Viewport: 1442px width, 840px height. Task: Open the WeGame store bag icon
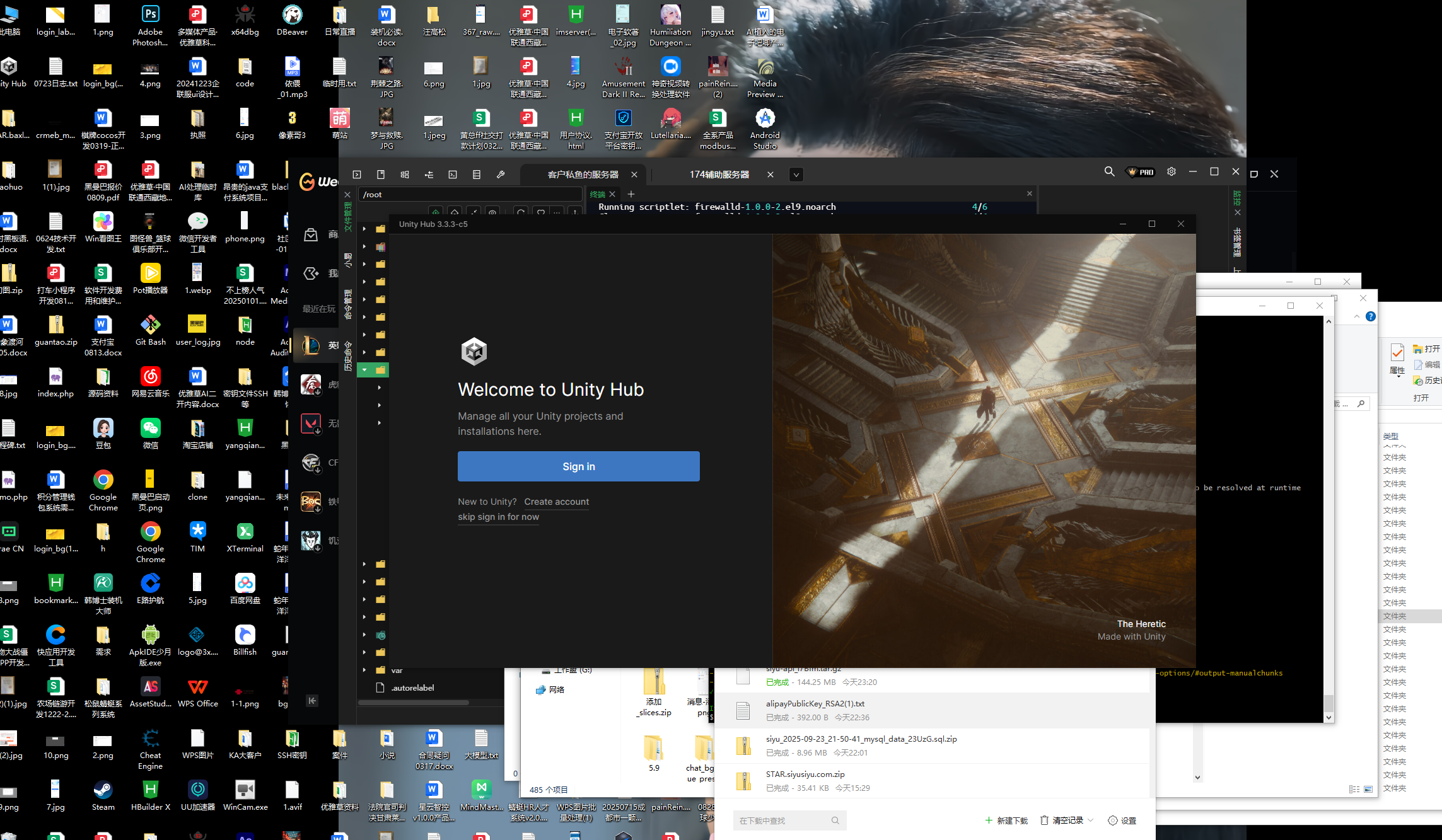pyautogui.click(x=311, y=235)
